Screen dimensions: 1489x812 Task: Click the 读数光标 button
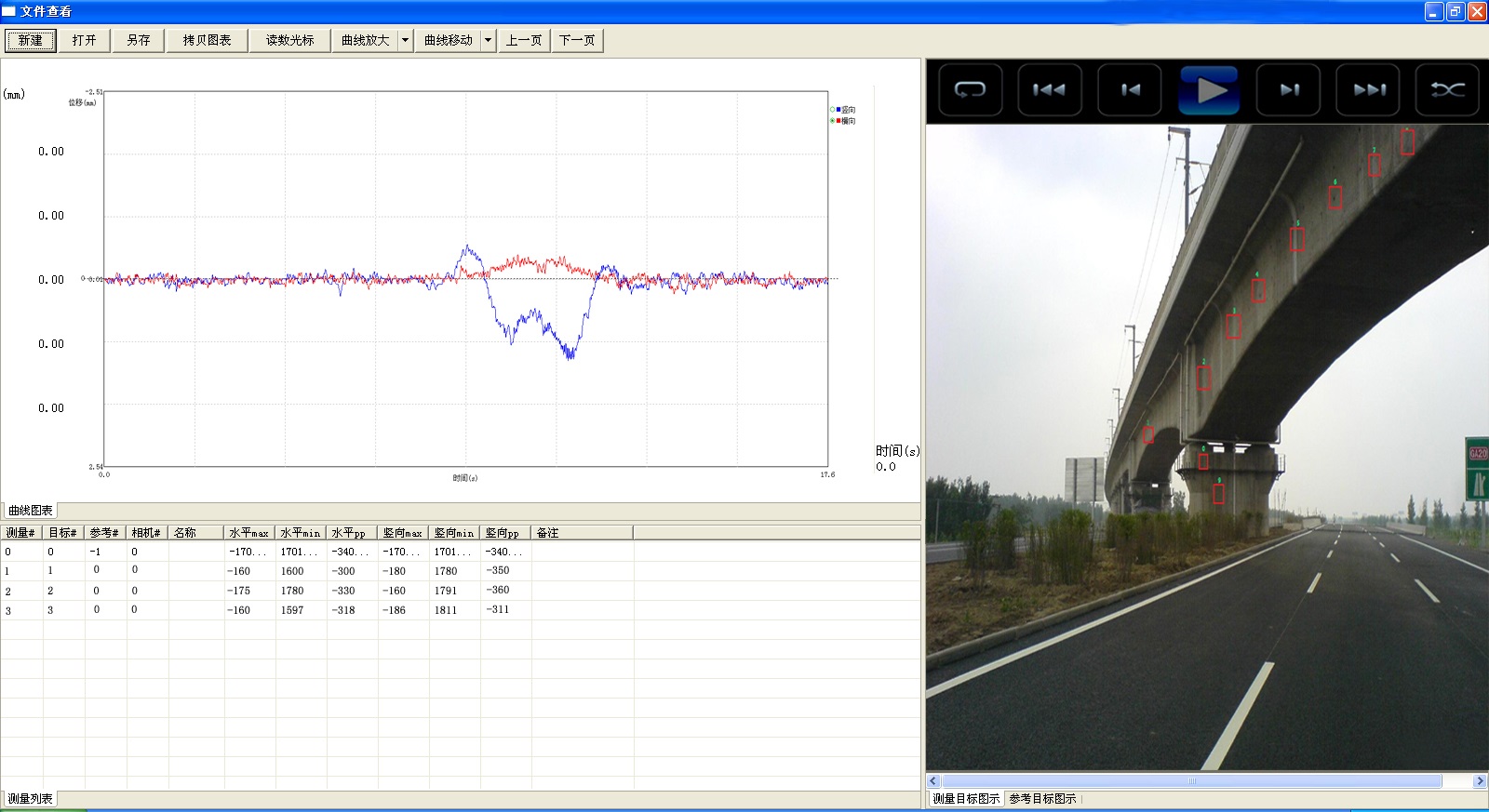tap(289, 40)
